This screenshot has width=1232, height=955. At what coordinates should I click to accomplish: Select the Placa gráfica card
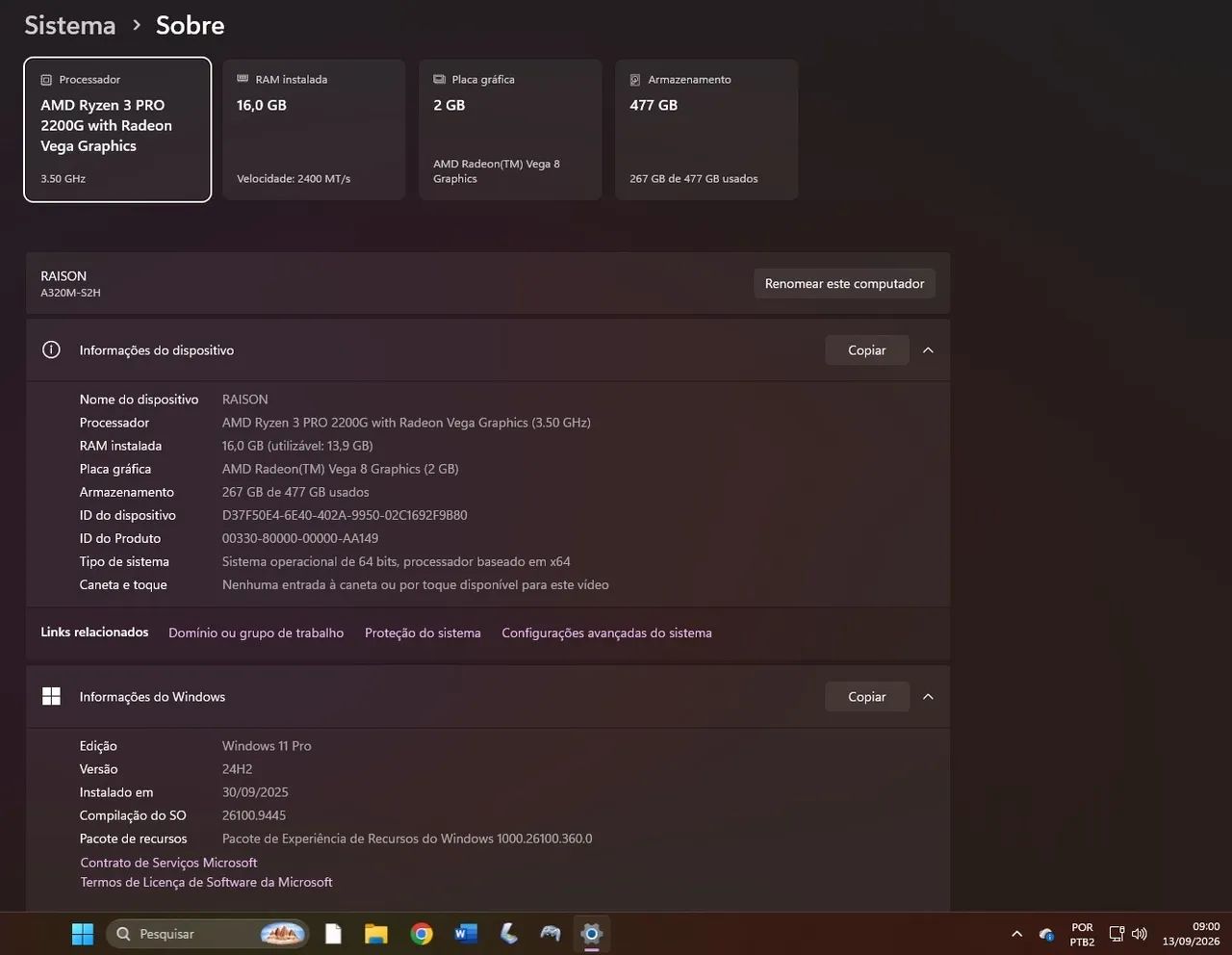pos(510,130)
